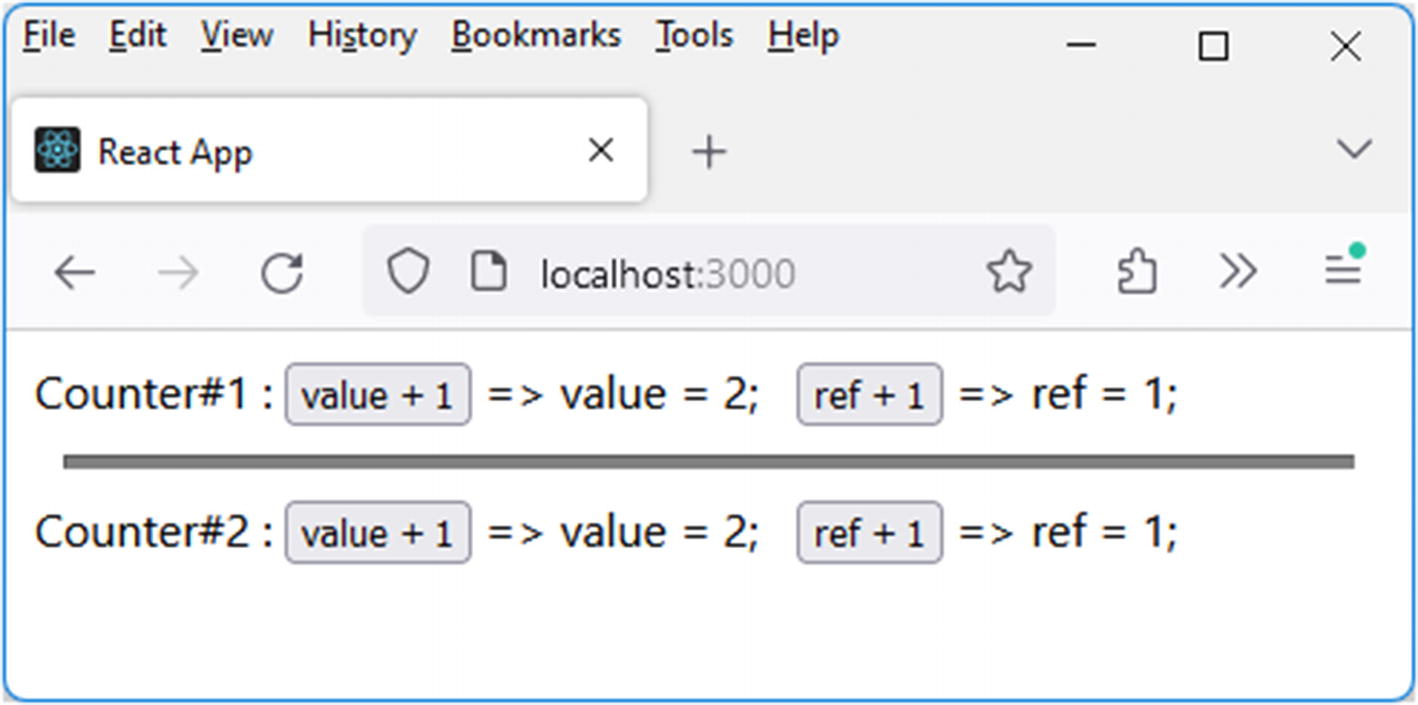Open the Firefox application hamburger menu

(x=1343, y=270)
